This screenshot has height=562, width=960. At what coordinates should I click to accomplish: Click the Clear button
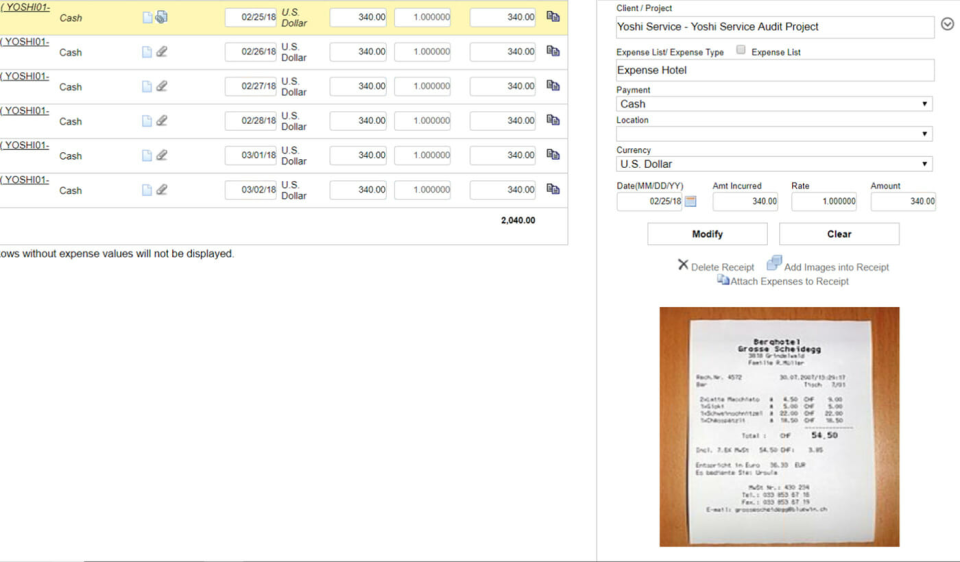click(x=839, y=234)
